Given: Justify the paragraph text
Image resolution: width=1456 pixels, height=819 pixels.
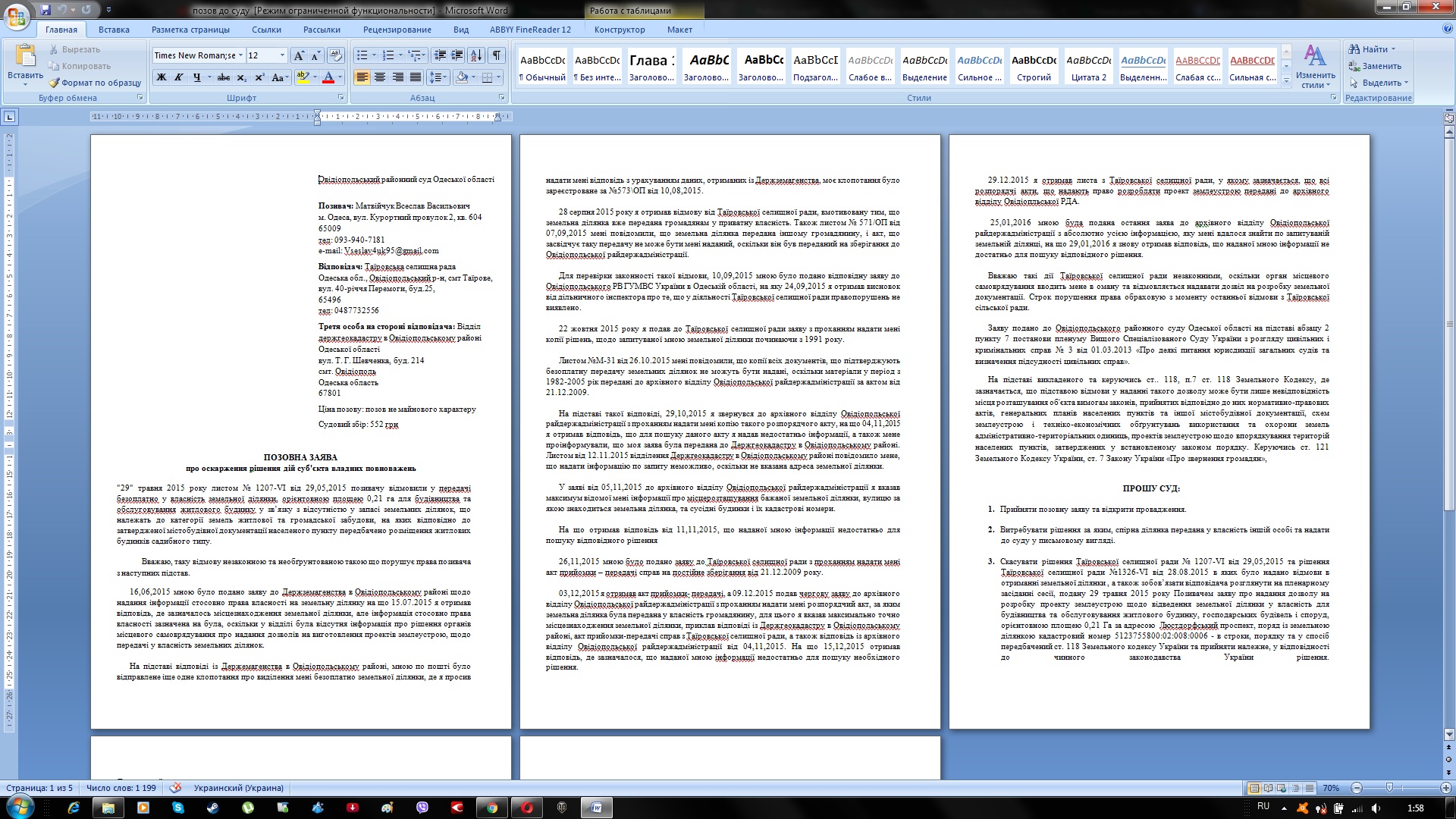Looking at the screenshot, I should 416,77.
